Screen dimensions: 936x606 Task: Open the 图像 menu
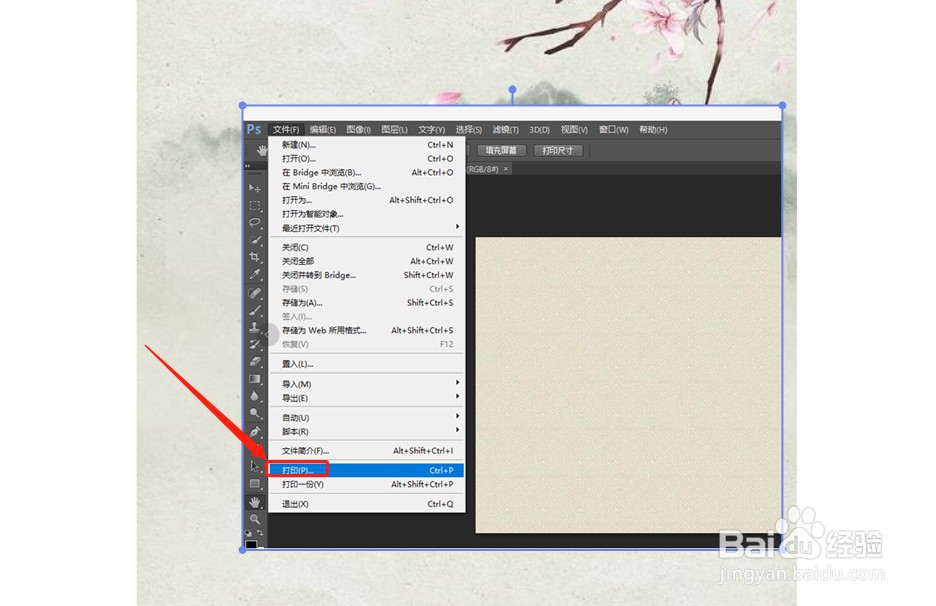(357, 129)
